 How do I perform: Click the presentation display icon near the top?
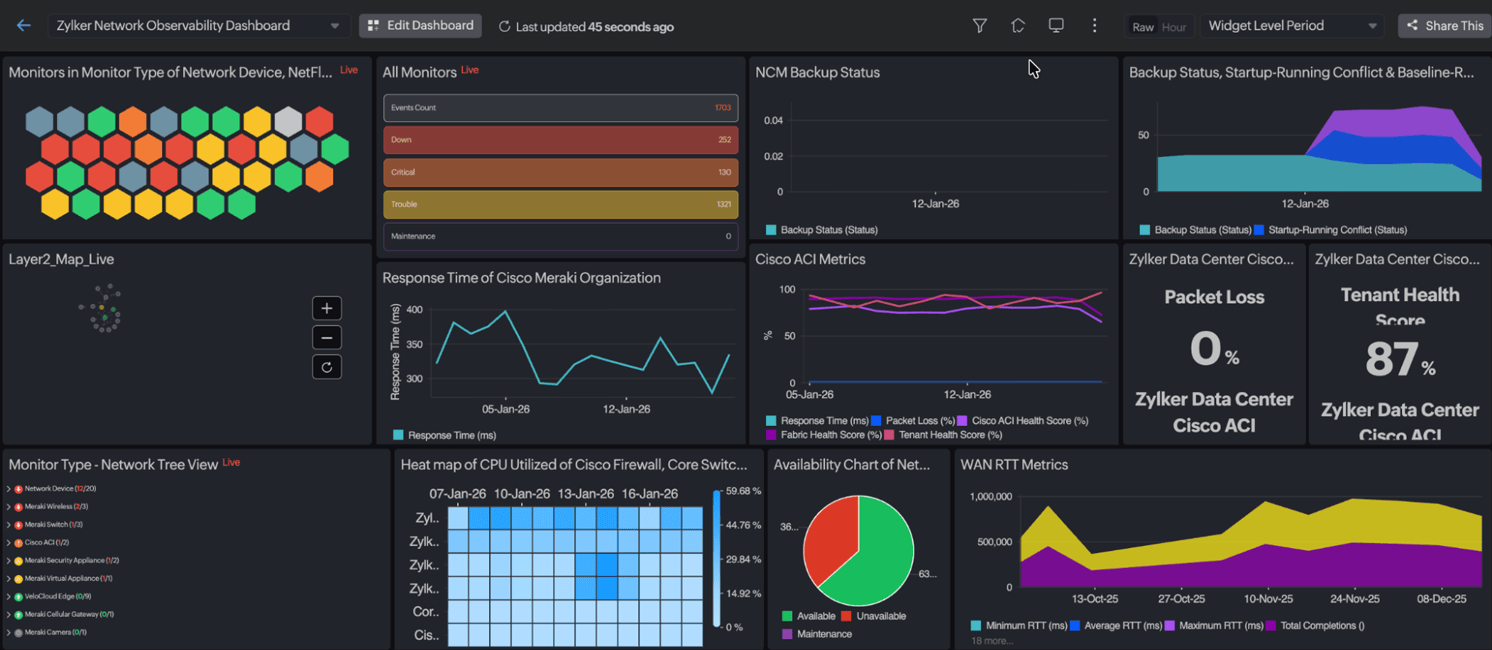[x=1056, y=25]
